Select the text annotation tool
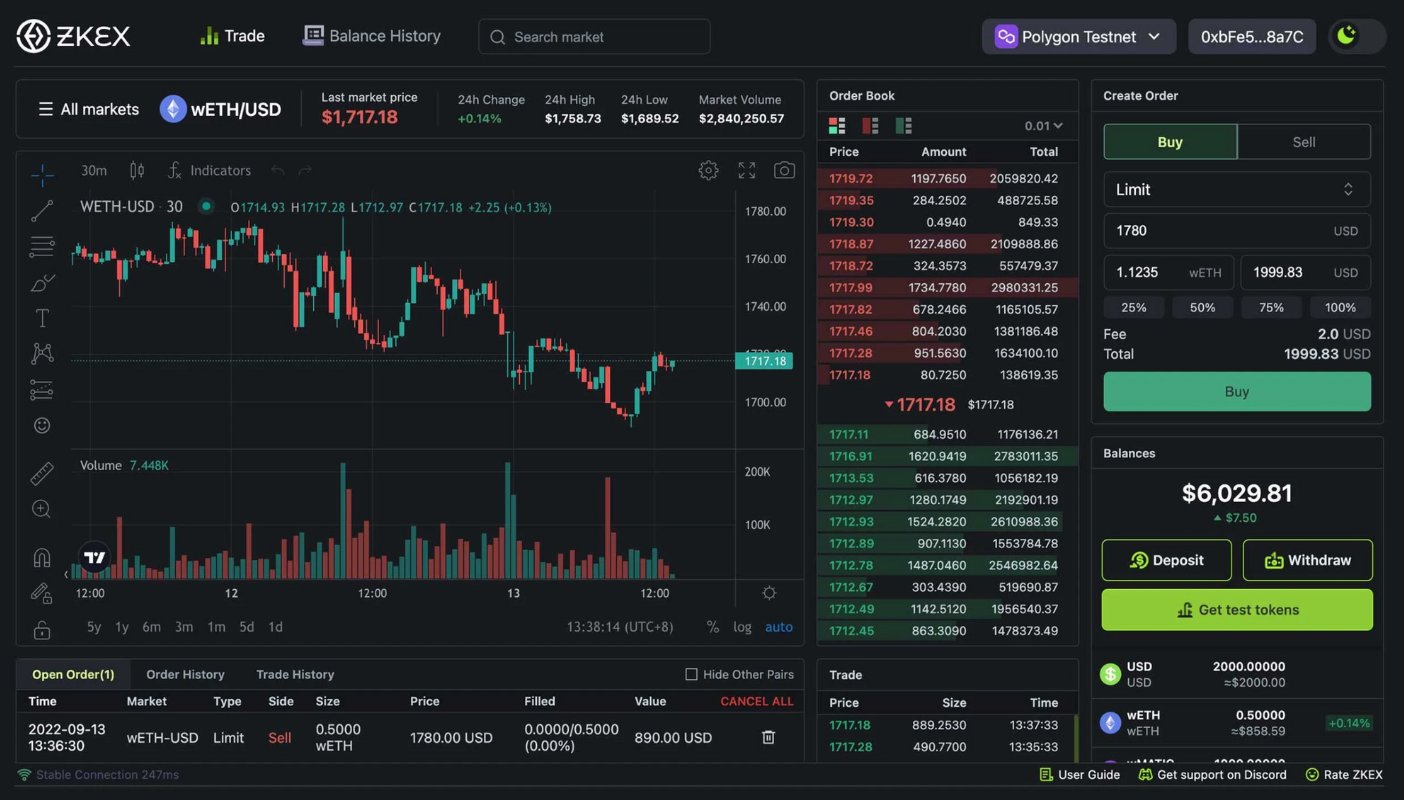The image size is (1404, 800). [42, 318]
